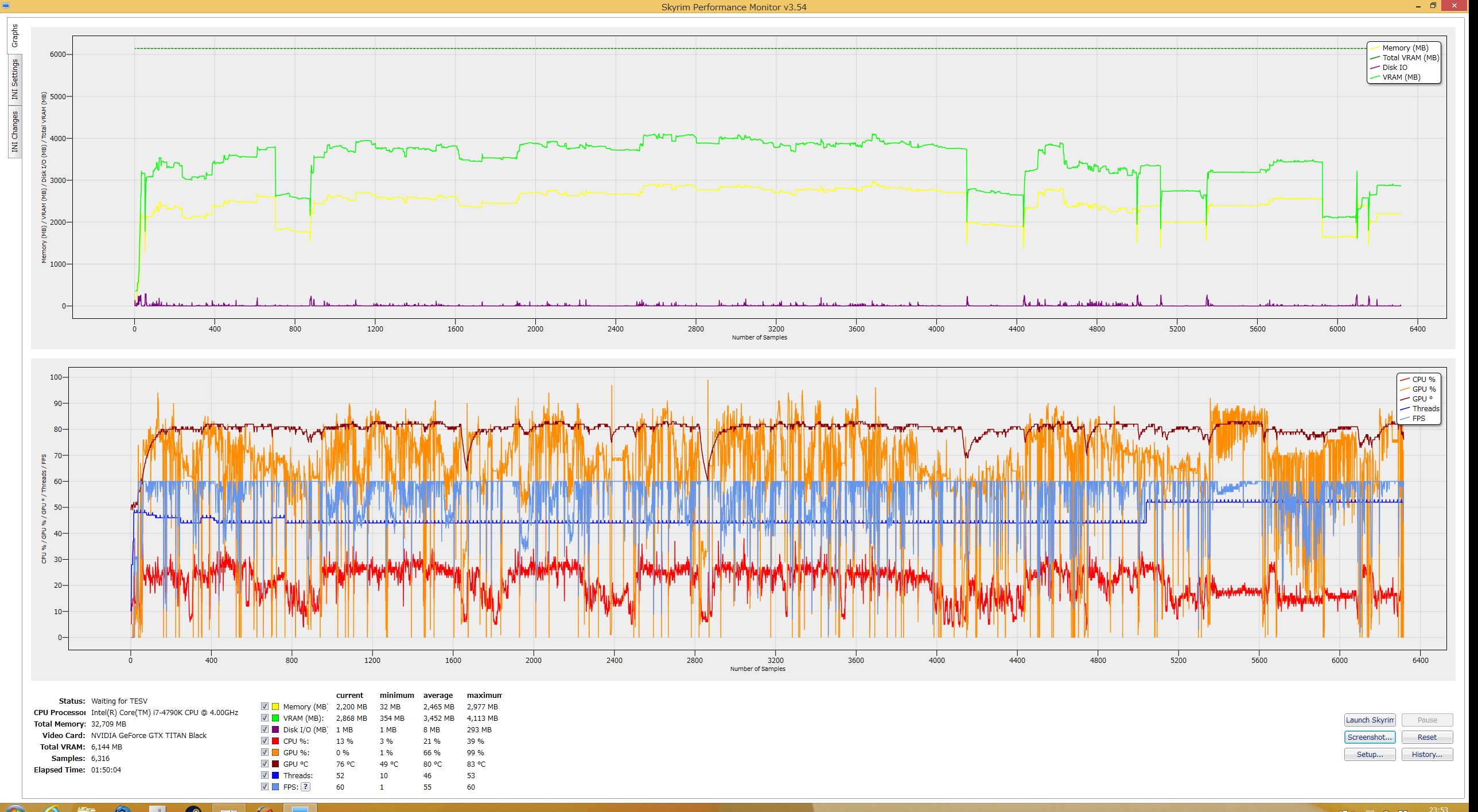Switch to the Graphs tab
The image size is (1478, 812).
[15, 36]
